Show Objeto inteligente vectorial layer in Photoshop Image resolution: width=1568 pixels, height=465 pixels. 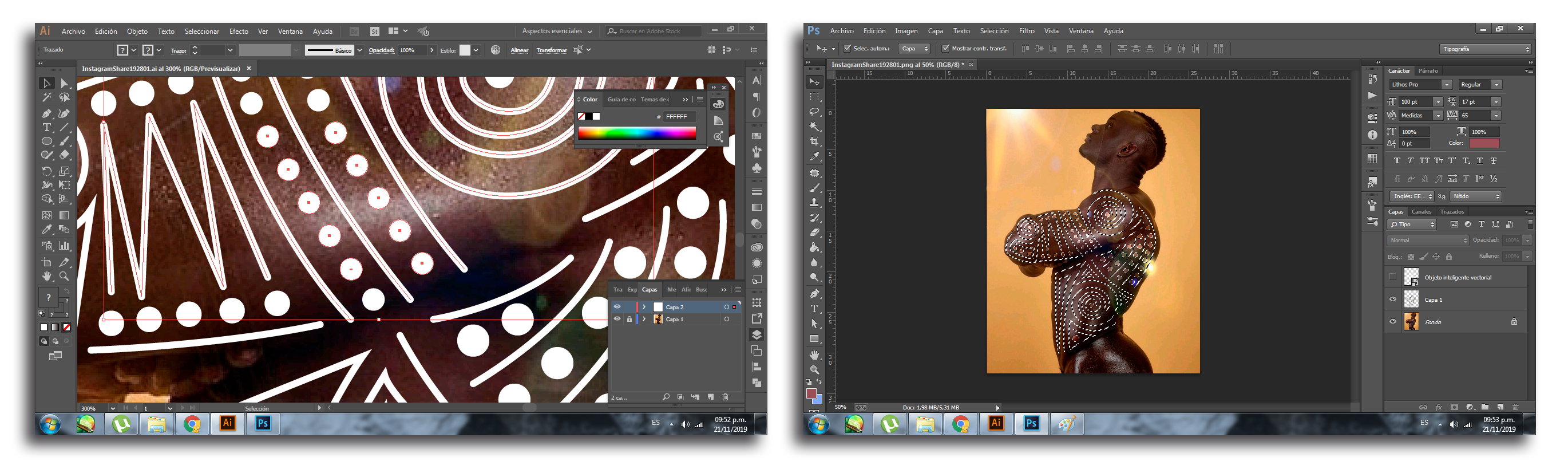pyautogui.click(x=1393, y=277)
